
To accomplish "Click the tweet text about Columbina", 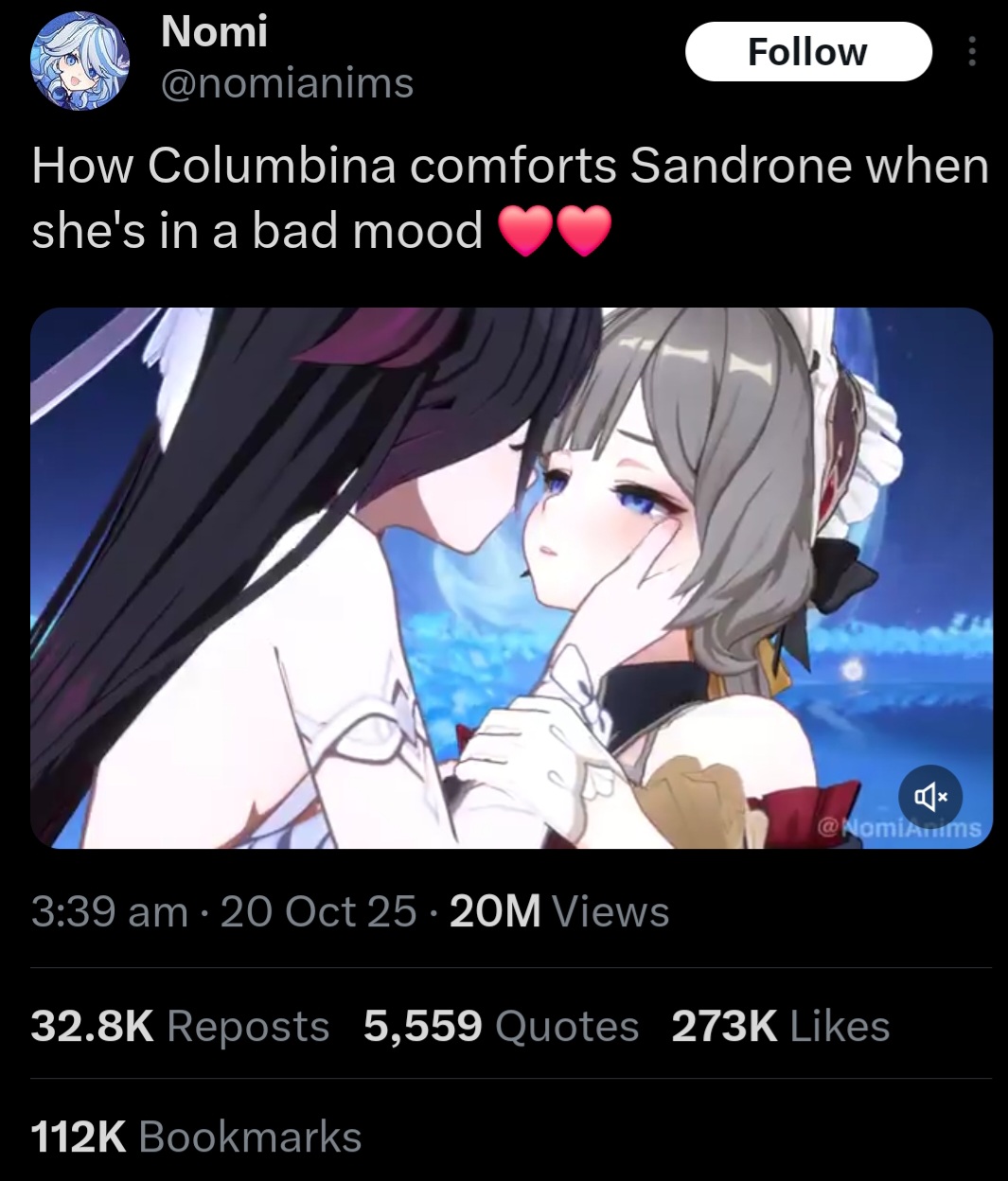I will [511, 197].
